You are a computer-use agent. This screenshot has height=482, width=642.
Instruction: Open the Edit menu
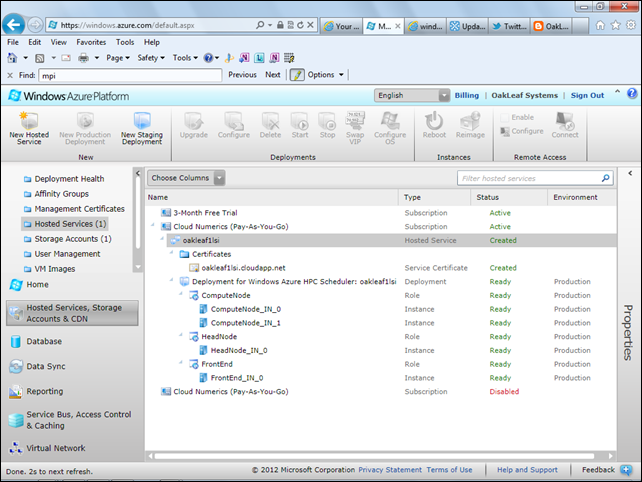coord(34,42)
